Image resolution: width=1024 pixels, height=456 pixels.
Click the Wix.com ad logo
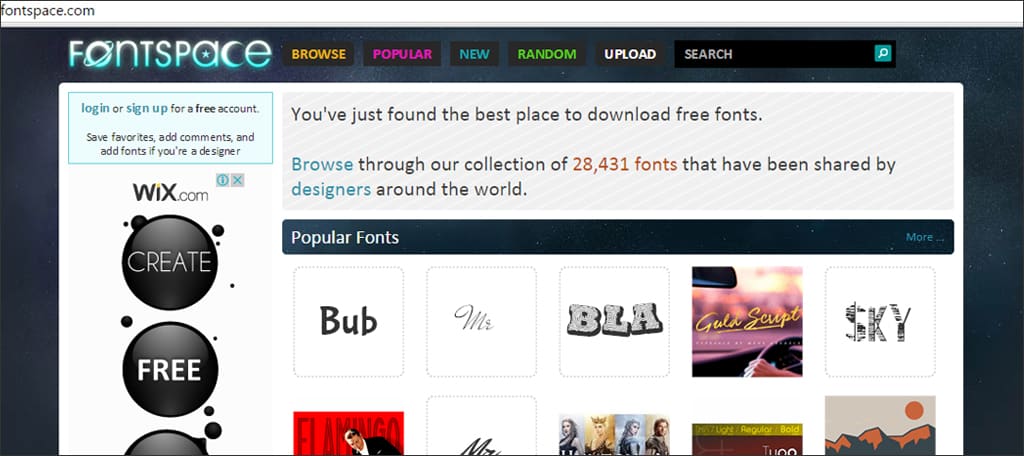point(170,193)
